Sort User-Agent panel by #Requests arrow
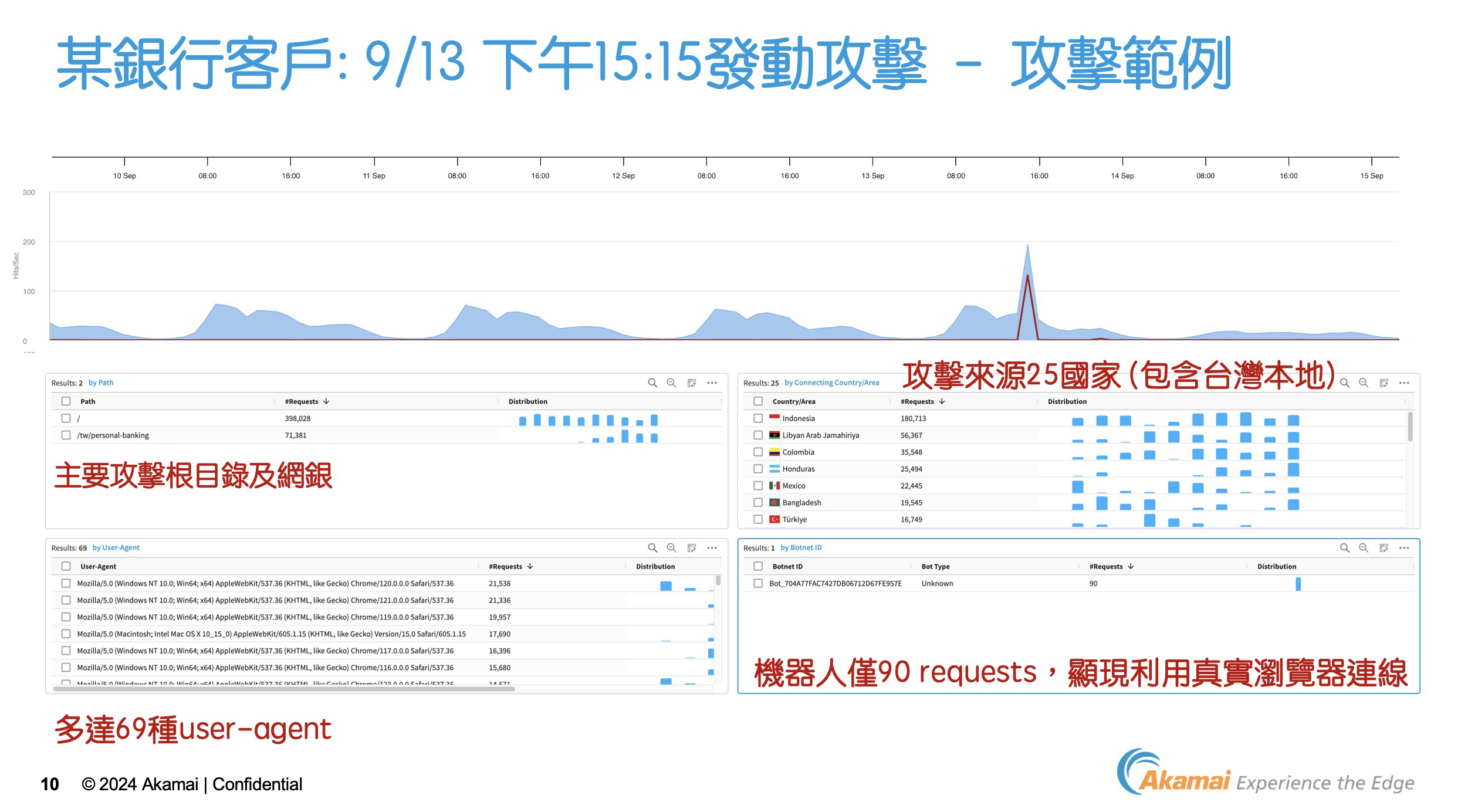 click(x=530, y=567)
